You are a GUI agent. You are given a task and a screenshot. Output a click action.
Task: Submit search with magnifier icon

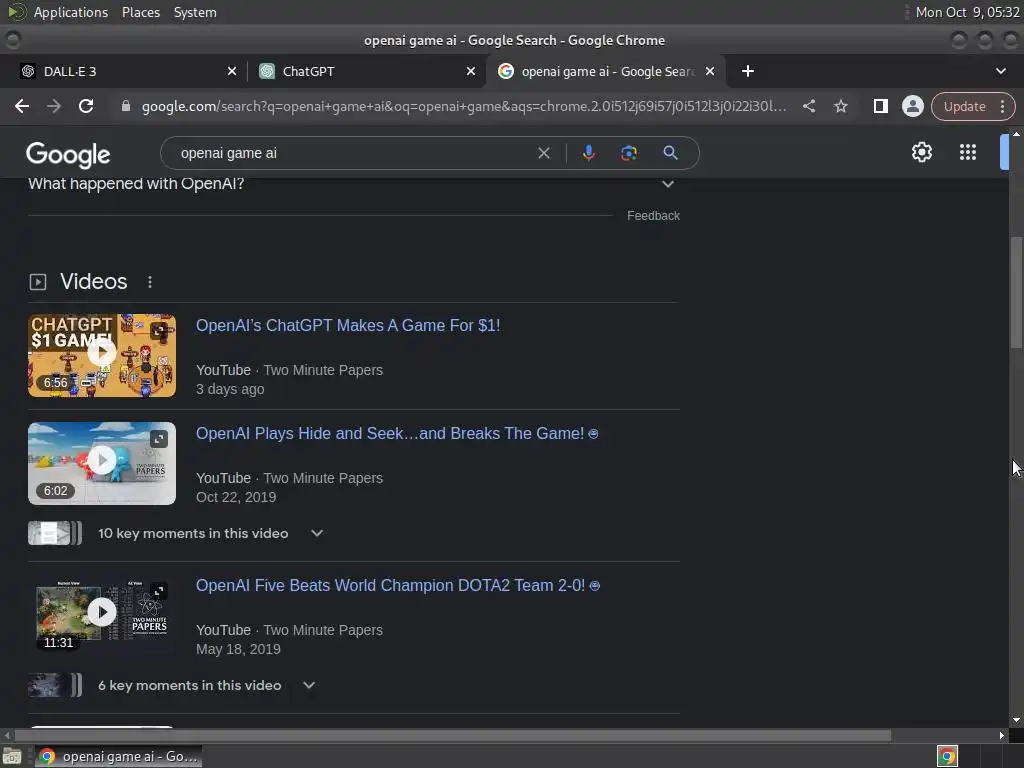point(670,153)
